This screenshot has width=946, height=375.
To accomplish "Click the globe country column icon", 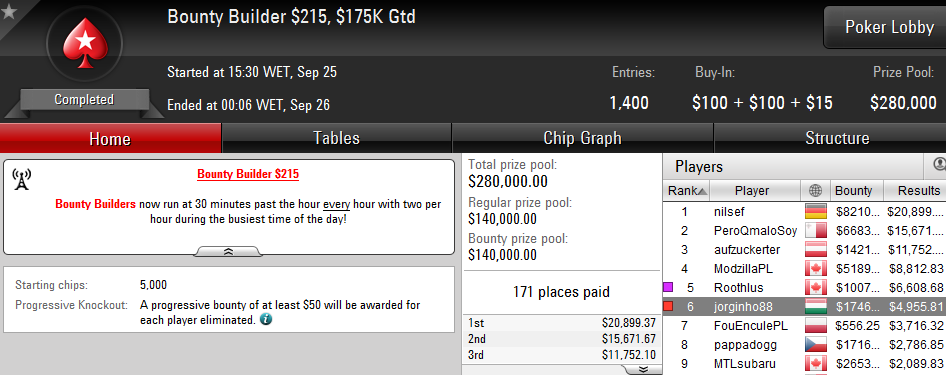I will coord(815,191).
